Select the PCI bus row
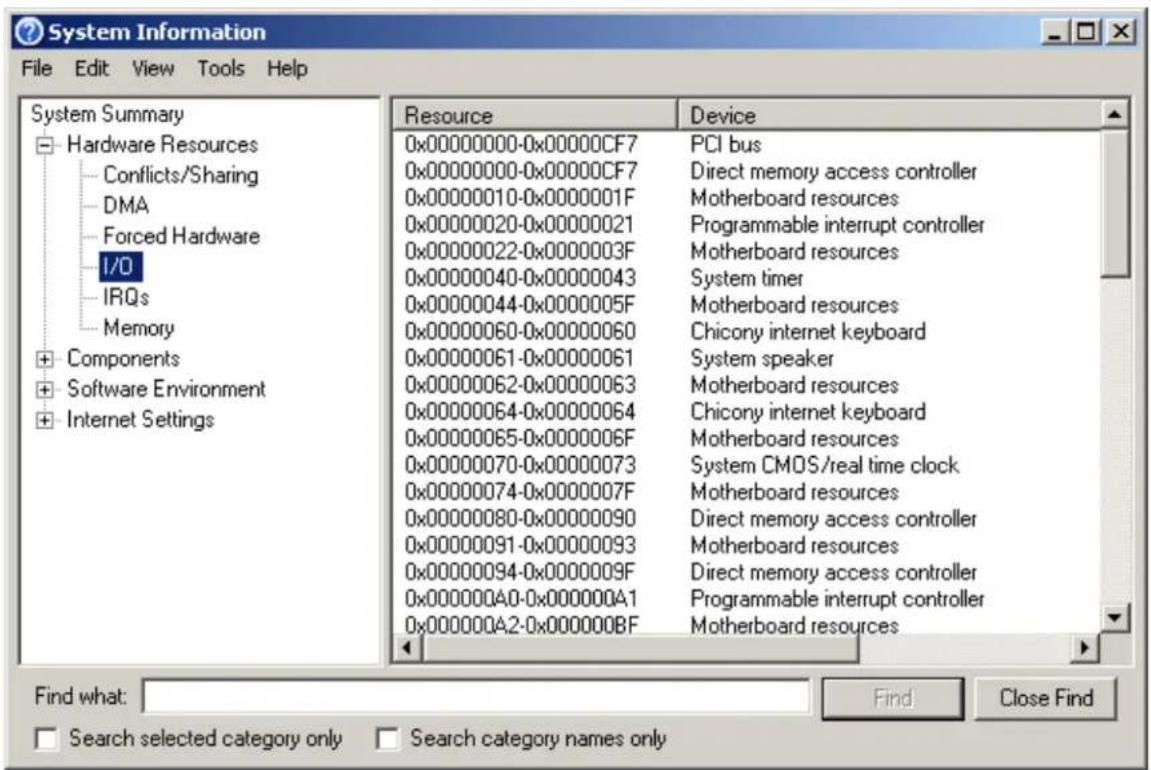The height and width of the screenshot is (770, 1151). (747, 144)
